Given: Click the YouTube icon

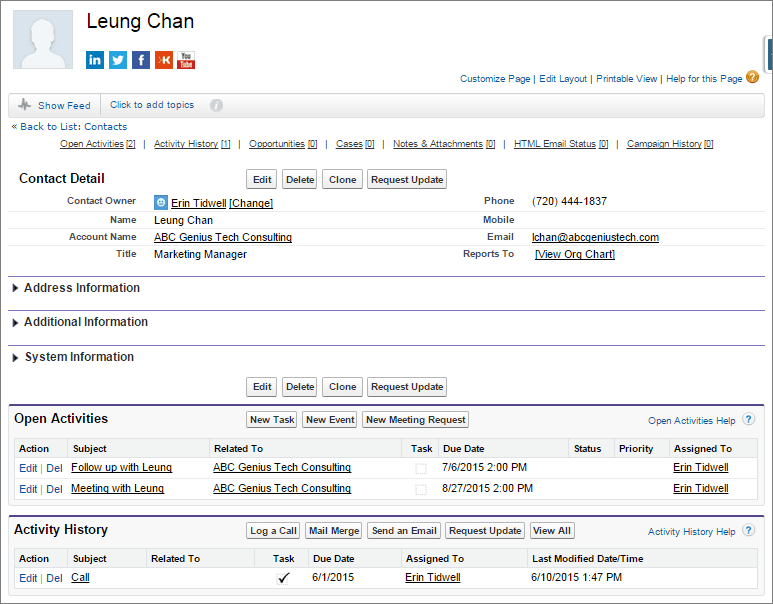Looking at the screenshot, I should pos(186,60).
